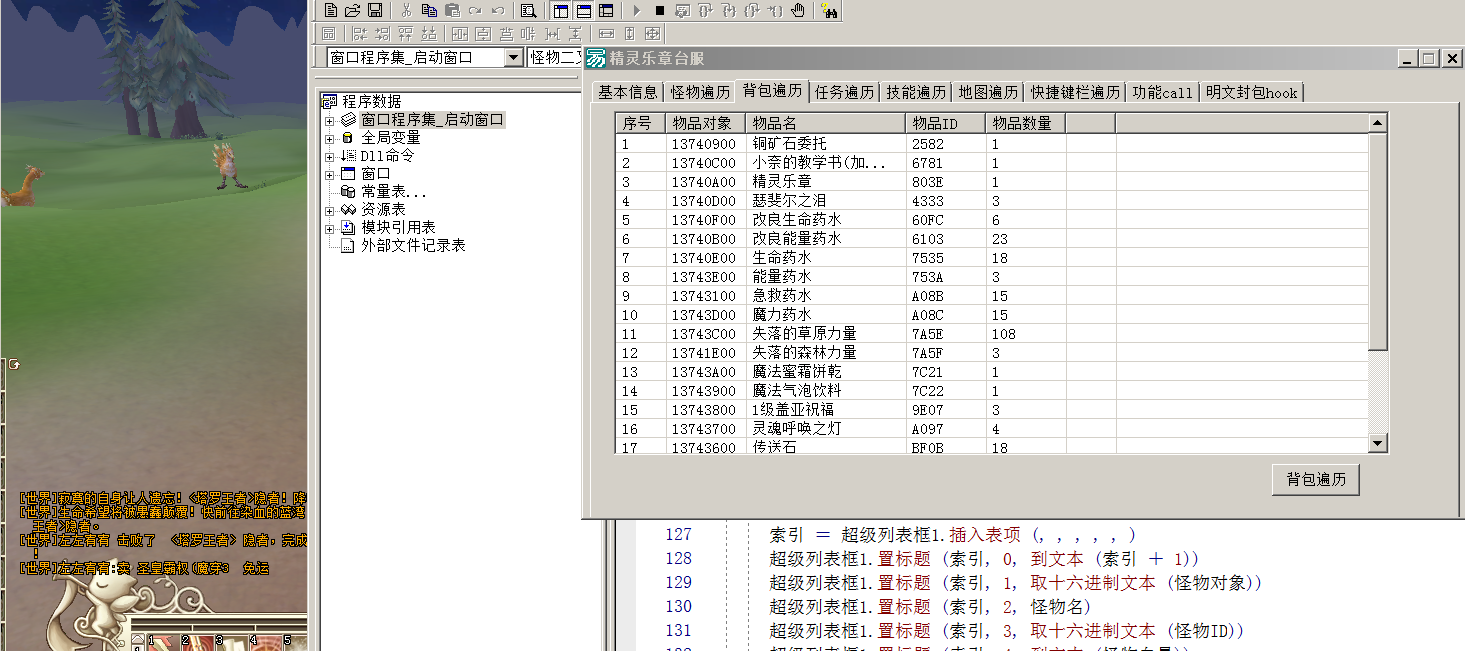The height and width of the screenshot is (651, 1465).
Task: Click the 物品对象 column header
Action: [x=706, y=123]
